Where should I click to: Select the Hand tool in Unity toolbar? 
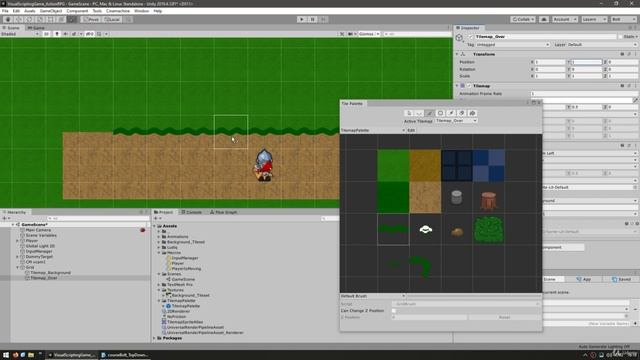click(x=8, y=19)
